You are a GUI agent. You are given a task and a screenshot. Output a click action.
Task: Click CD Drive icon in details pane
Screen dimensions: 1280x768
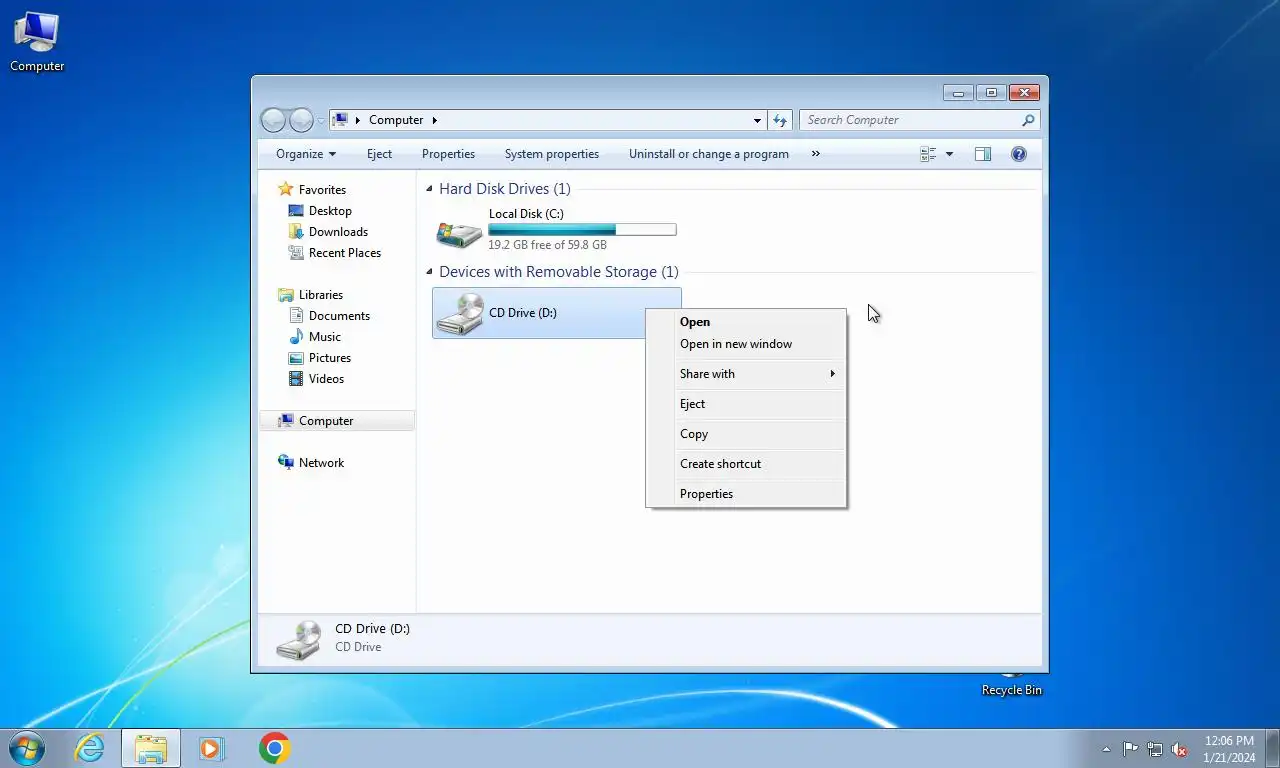click(299, 639)
